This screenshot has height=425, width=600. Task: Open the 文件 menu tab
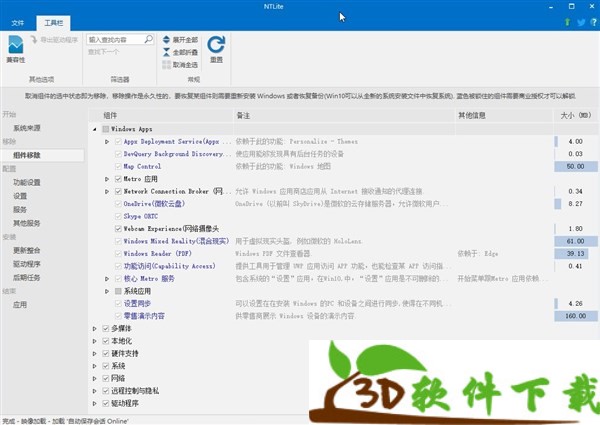pos(18,23)
